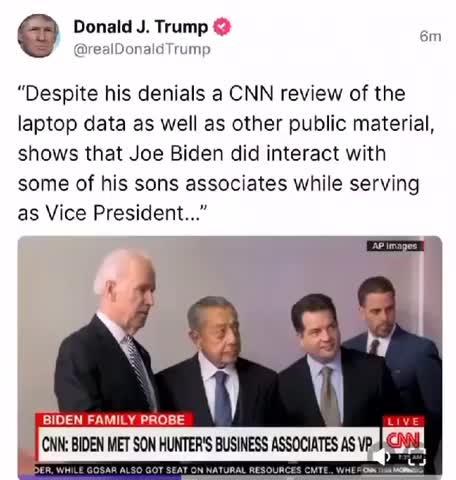Viewport: 456px width, 480px height.
Task: Click the verified checkmark badge
Action: pos(222,27)
